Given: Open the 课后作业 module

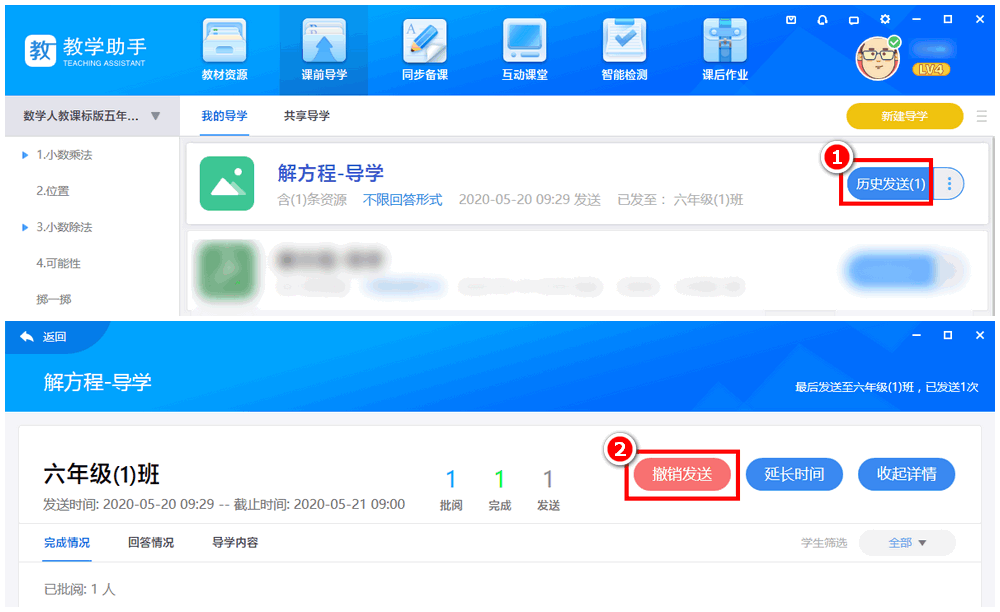Looking at the screenshot, I should [724, 50].
